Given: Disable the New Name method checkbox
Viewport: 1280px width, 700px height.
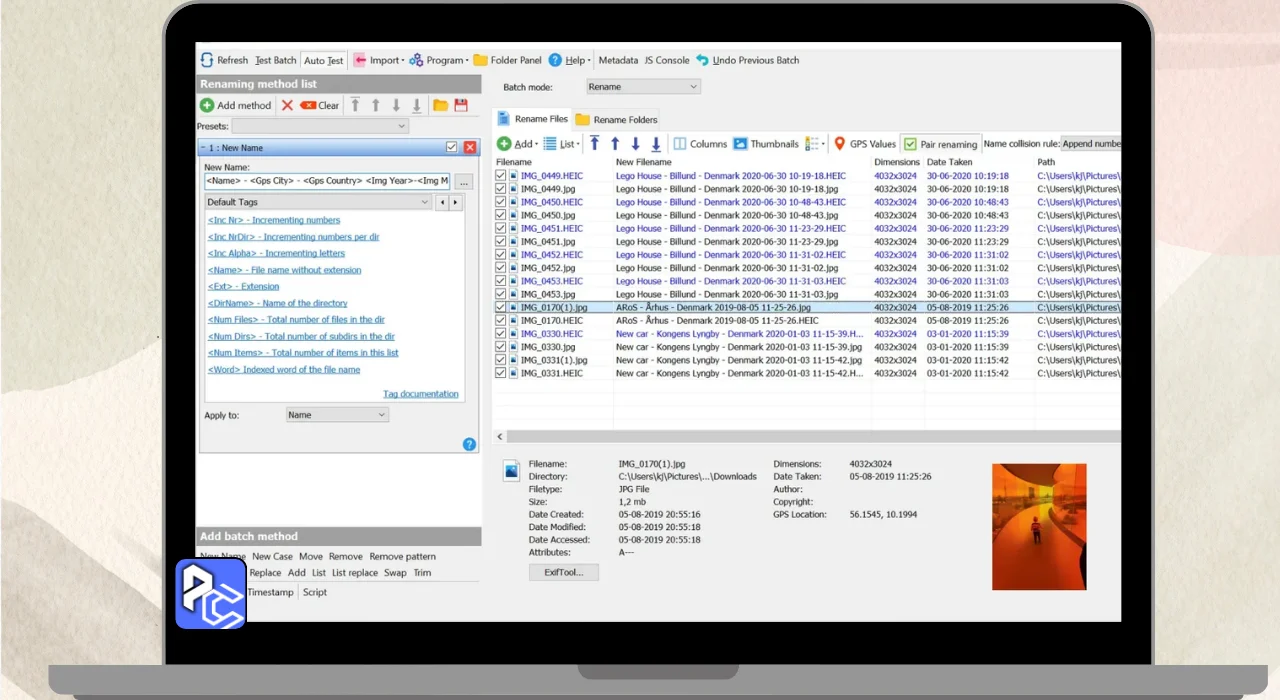Looking at the screenshot, I should click(x=451, y=147).
